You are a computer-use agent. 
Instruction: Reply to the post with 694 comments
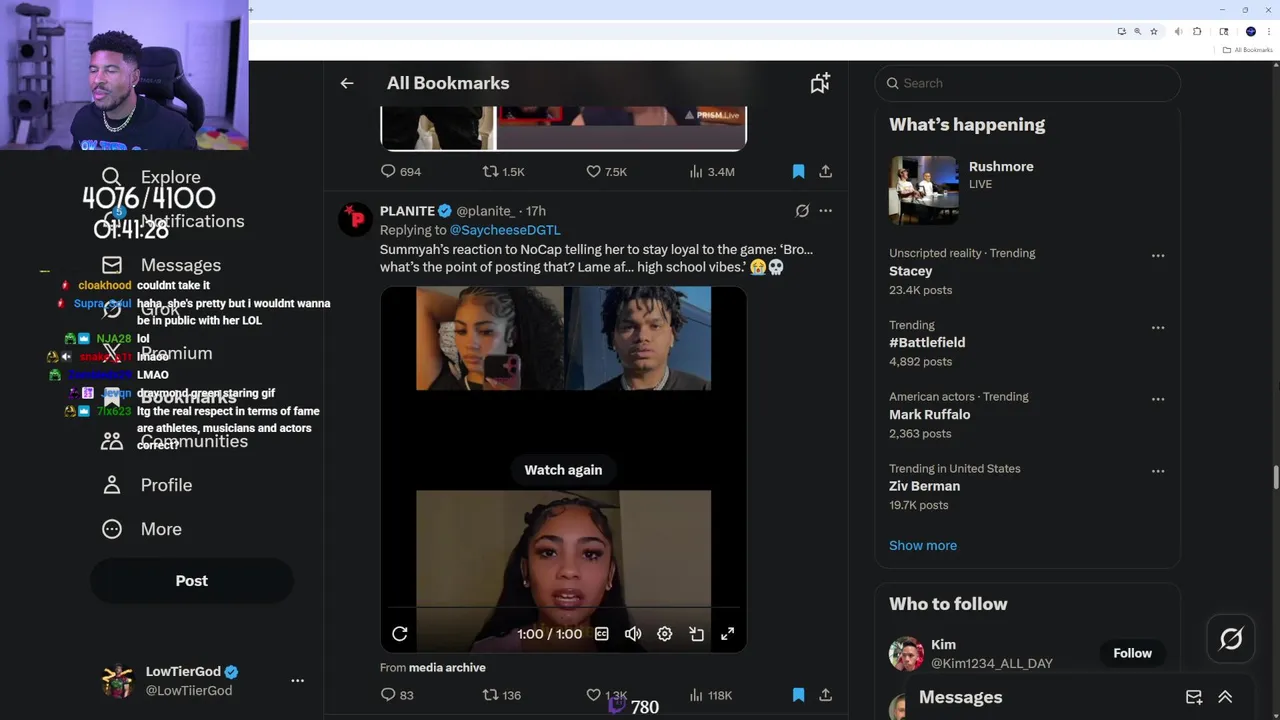coord(400,171)
